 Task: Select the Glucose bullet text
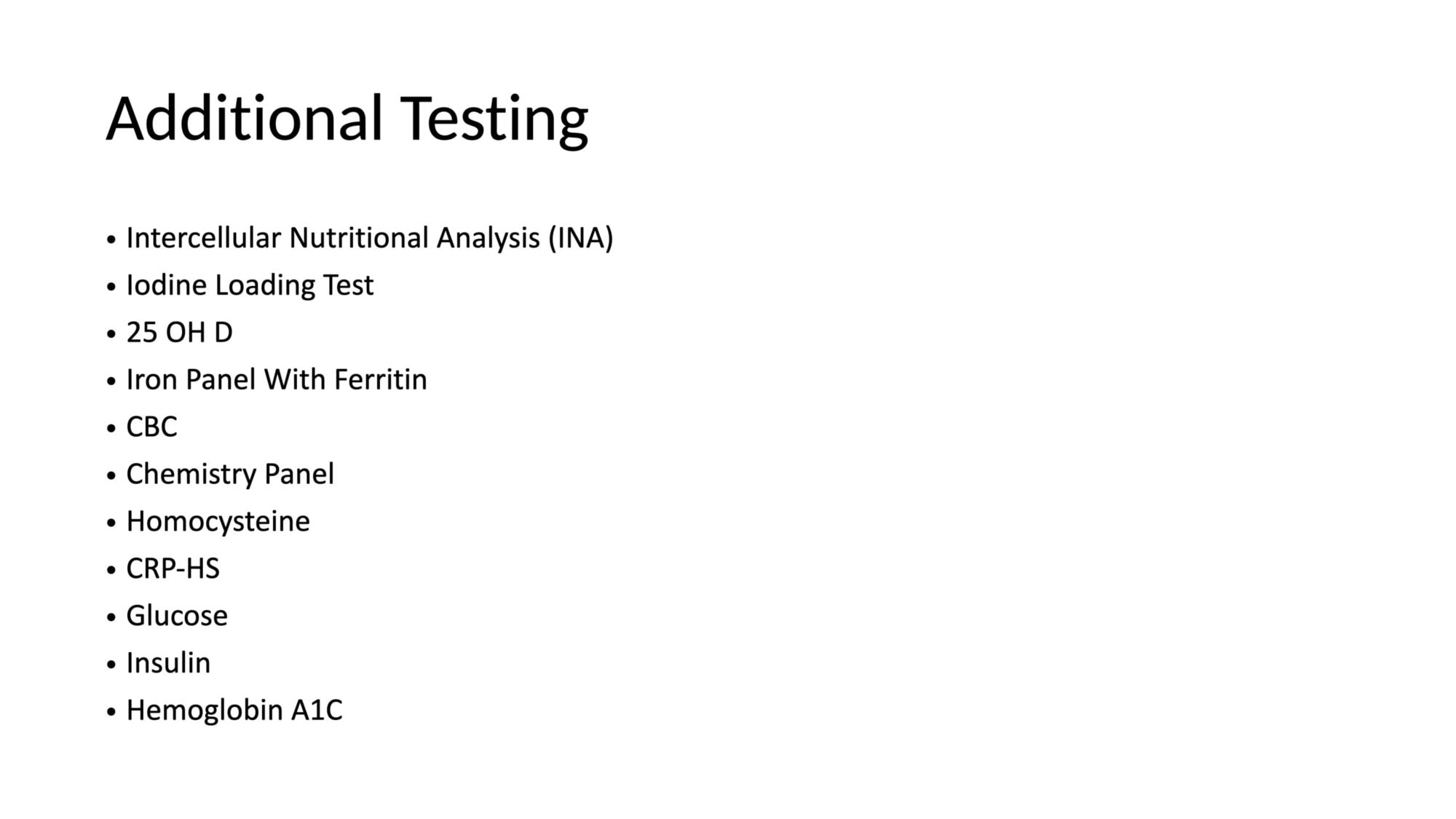pos(177,616)
